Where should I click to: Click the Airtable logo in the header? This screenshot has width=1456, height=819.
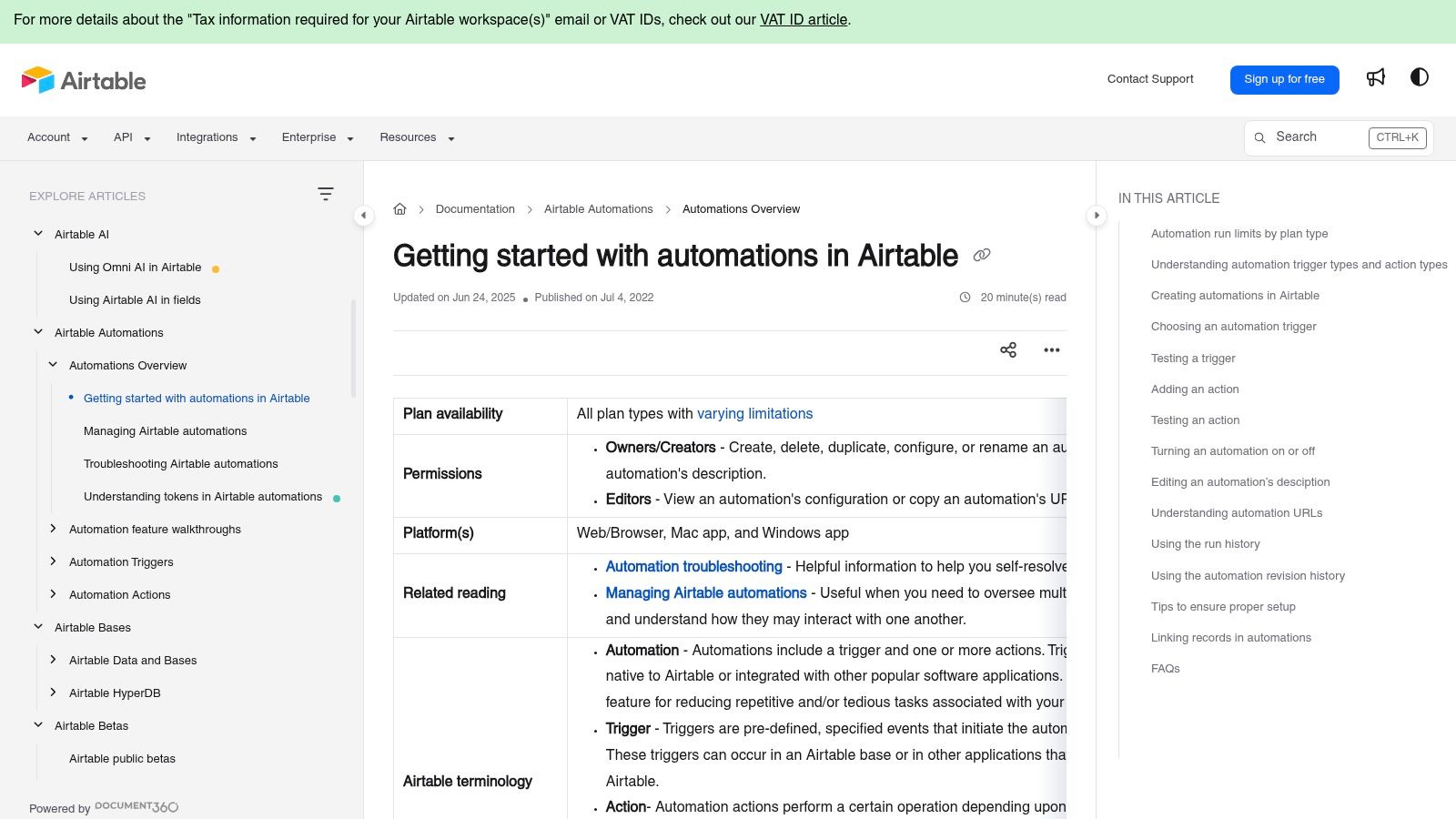(84, 80)
